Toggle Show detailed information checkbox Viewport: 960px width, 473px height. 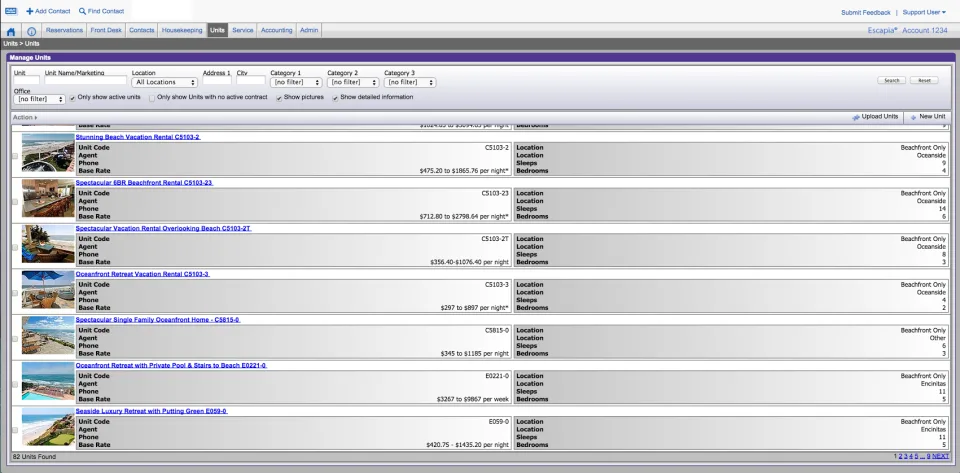click(x=336, y=98)
